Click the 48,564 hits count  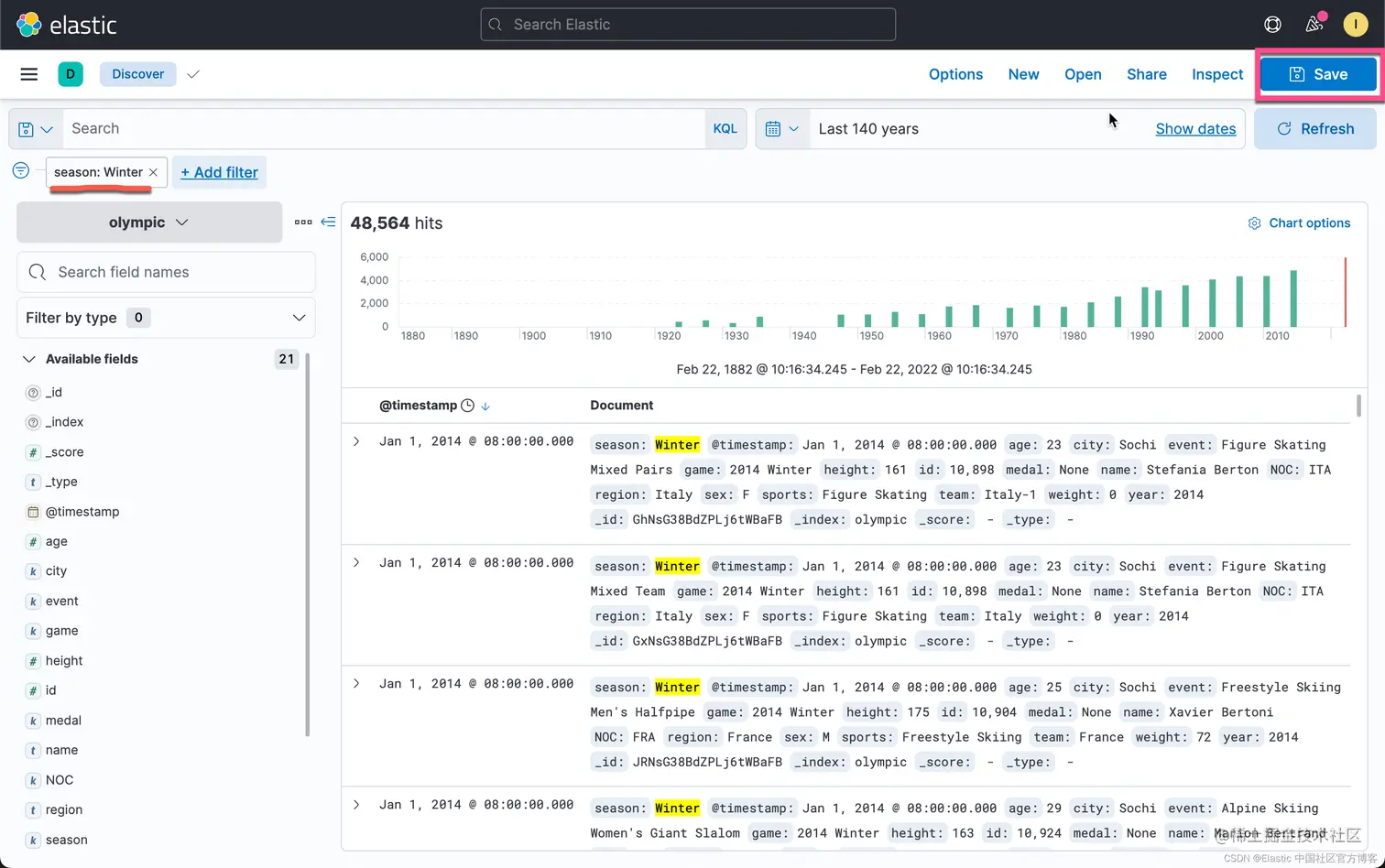click(x=397, y=223)
